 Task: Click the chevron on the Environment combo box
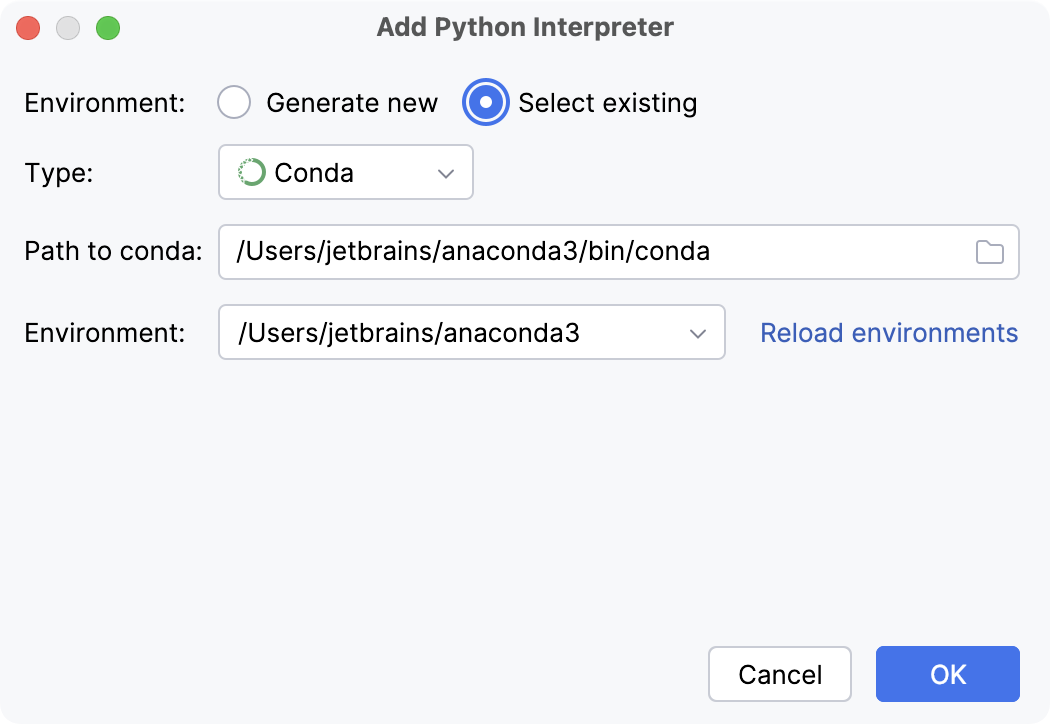pos(699,332)
